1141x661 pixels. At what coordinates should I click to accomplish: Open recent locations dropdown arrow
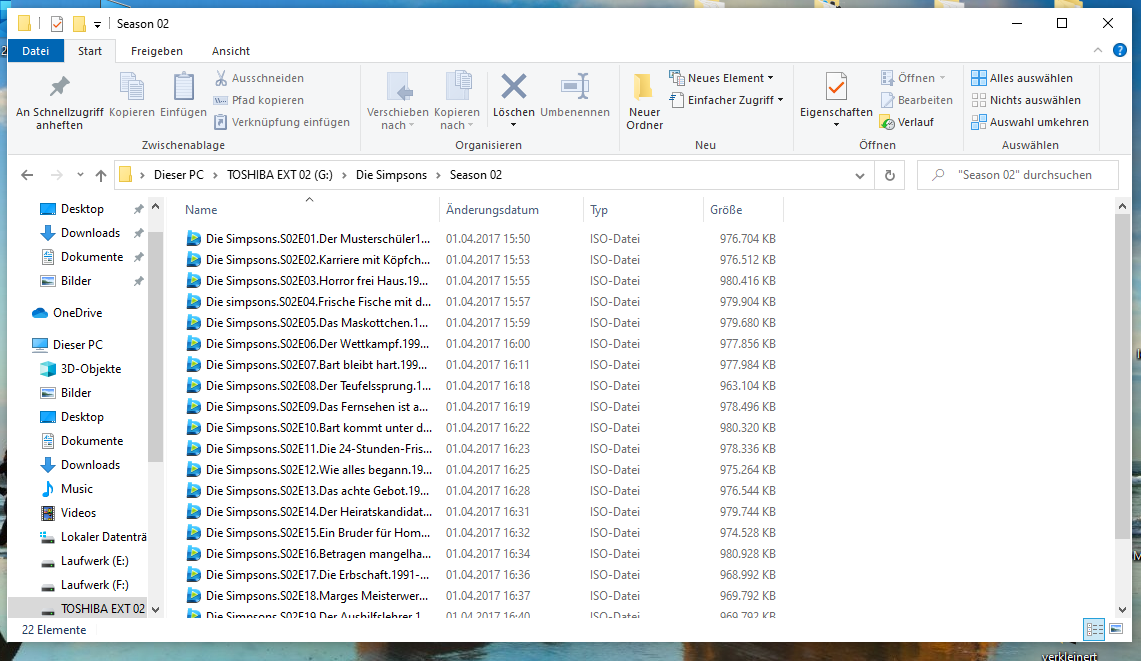[x=80, y=175]
